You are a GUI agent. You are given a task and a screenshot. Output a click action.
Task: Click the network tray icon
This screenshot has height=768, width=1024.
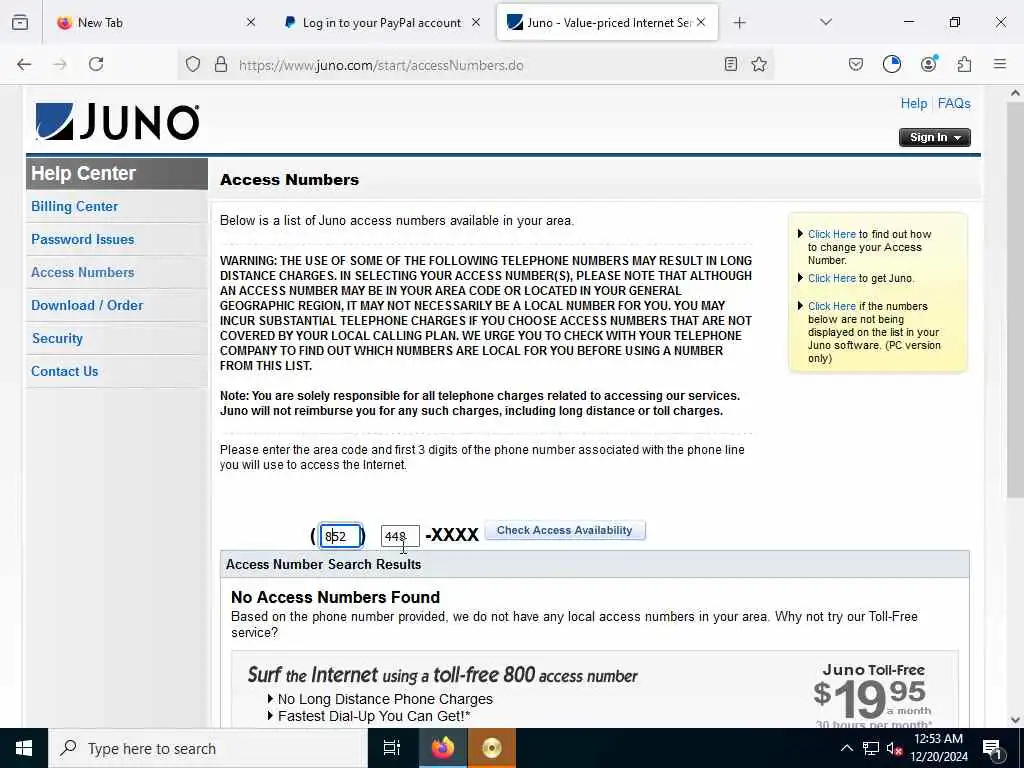pos(871,748)
